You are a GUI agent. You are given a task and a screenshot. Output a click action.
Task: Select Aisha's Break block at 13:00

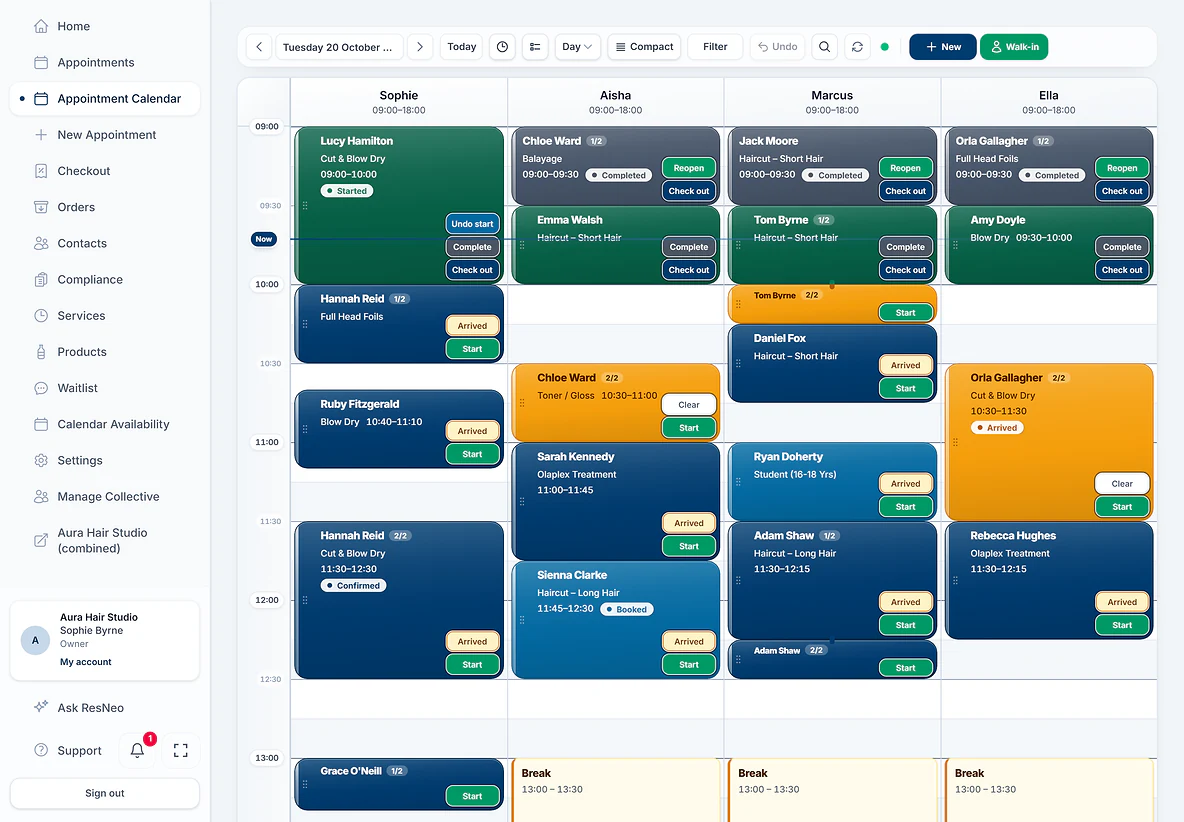click(x=615, y=790)
